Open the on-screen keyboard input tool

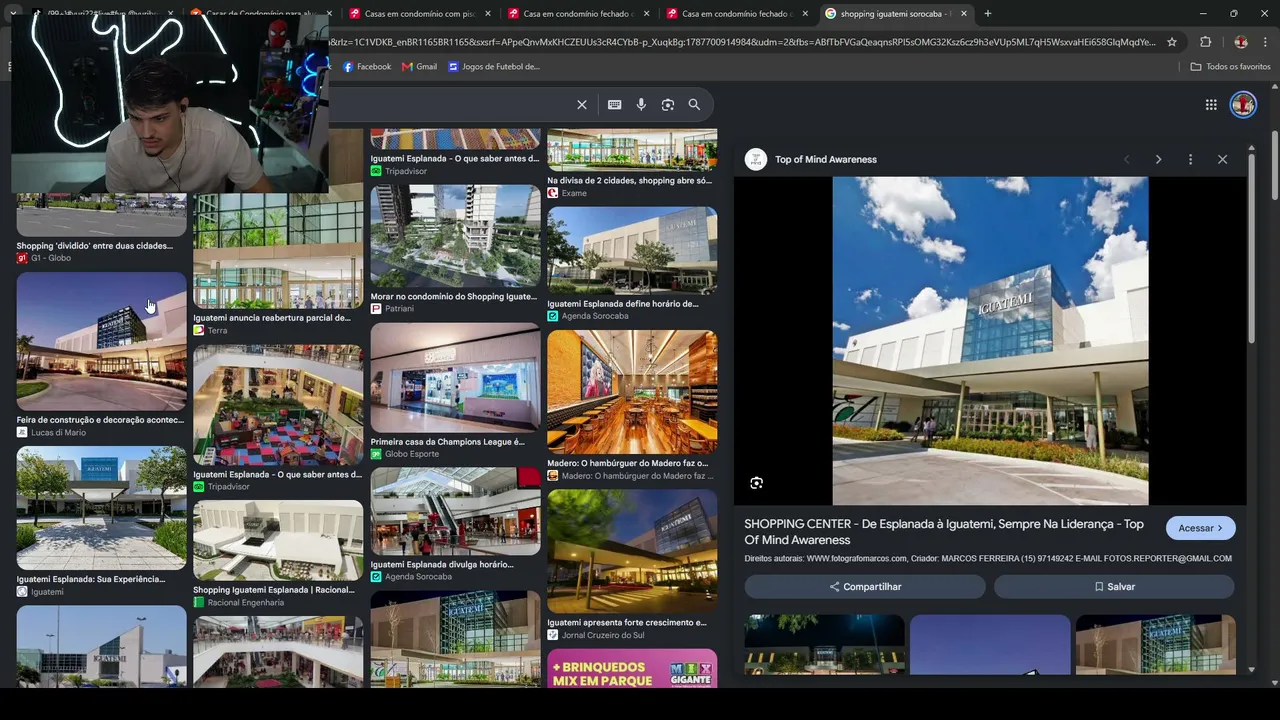614,105
